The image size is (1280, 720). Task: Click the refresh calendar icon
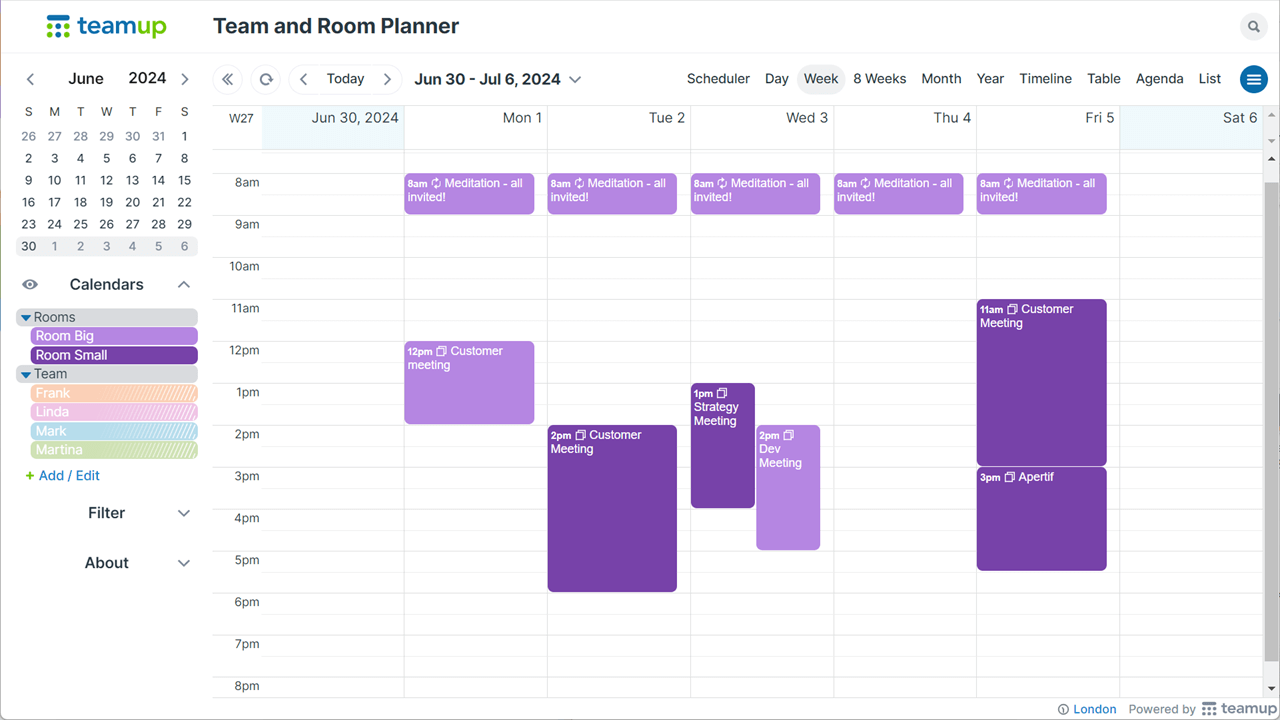point(264,79)
